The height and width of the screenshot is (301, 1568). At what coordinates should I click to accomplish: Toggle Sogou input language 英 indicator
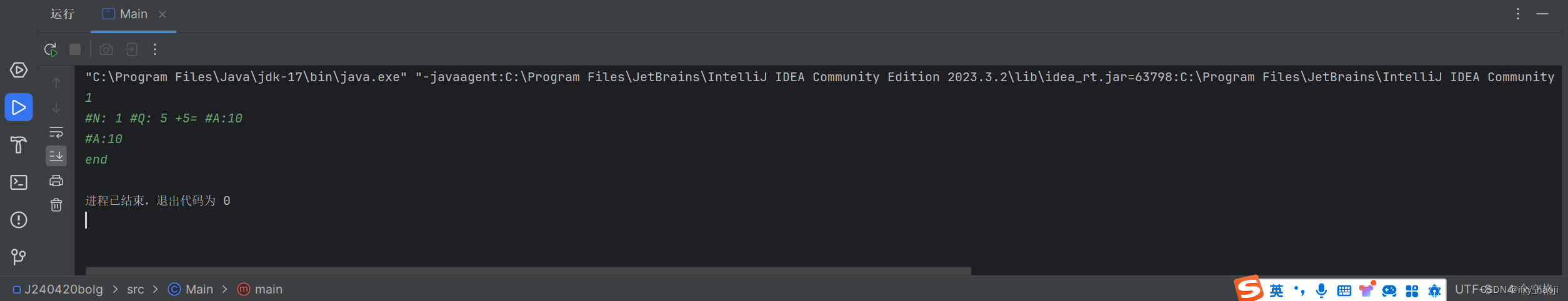point(1276,290)
